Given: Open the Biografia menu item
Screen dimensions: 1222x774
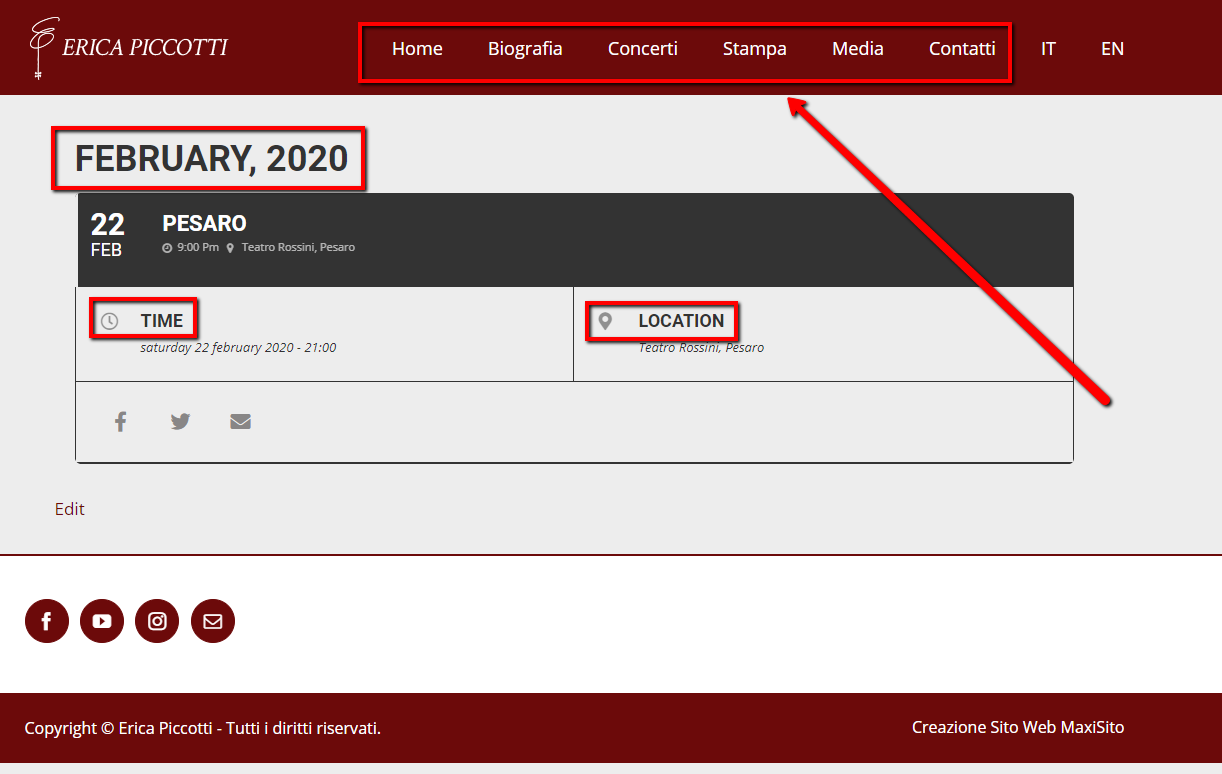Looking at the screenshot, I should (525, 48).
